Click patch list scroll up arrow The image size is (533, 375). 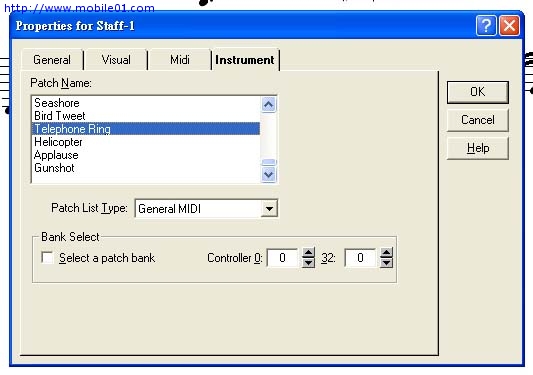(269, 104)
